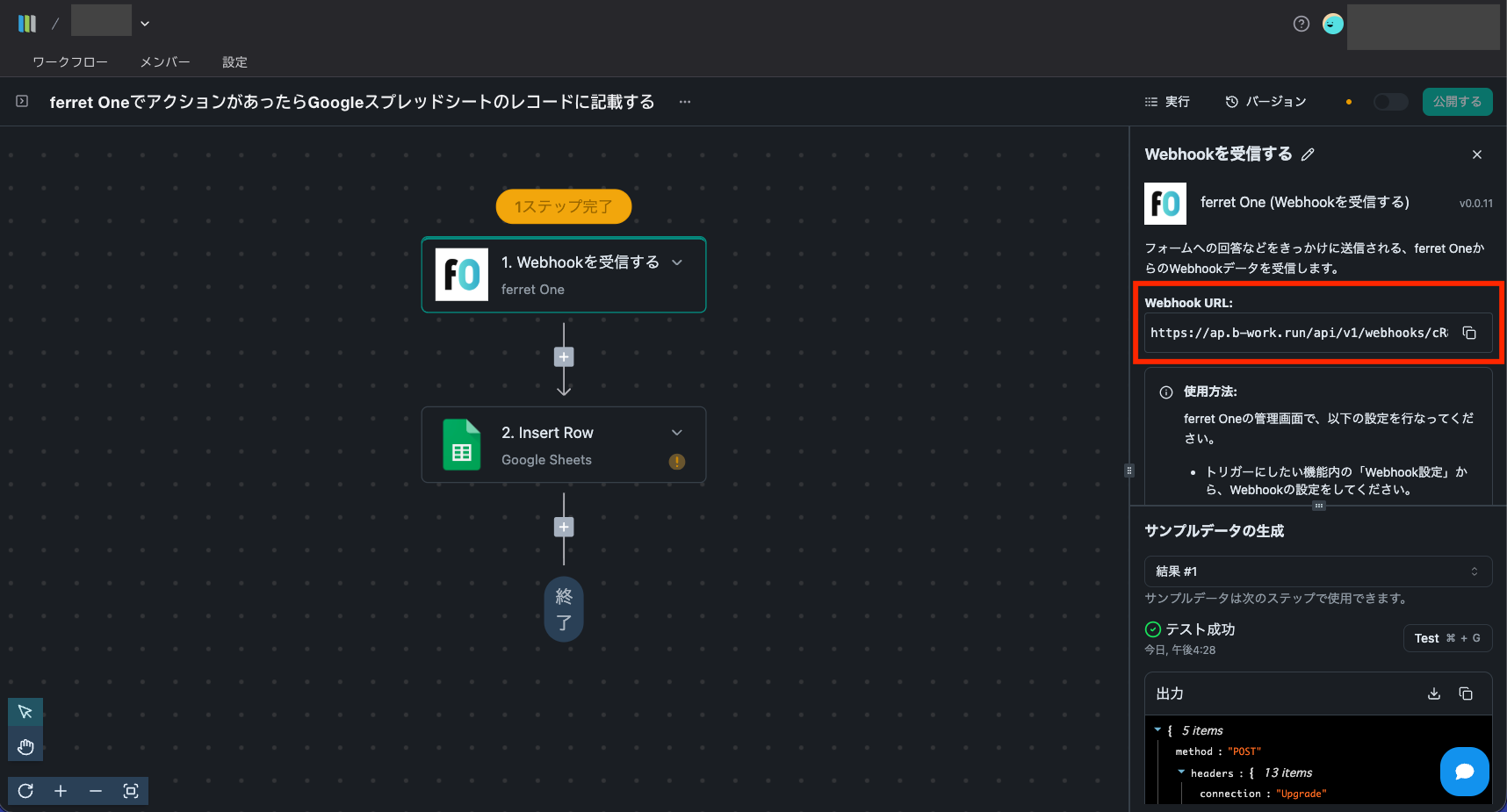
Task: Add a step between Webhook and Insert Row
Action: tap(564, 356)
